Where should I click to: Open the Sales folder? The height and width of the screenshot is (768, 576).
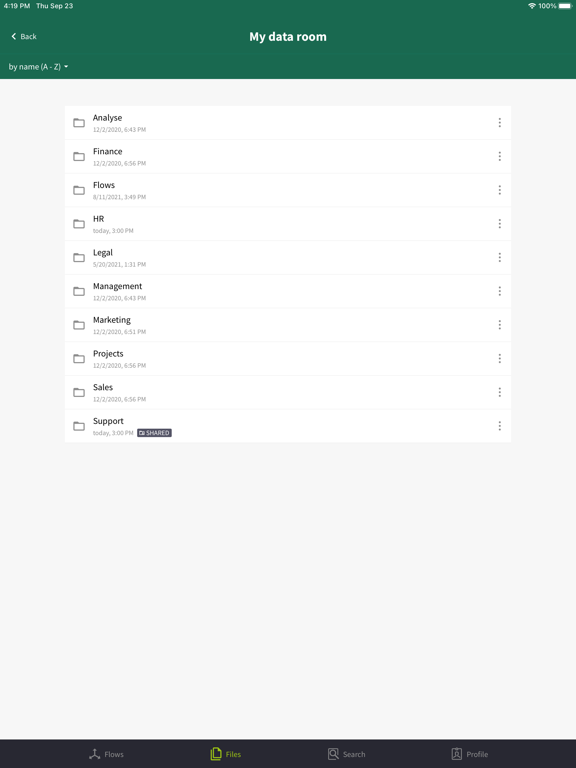click(288, 392)
